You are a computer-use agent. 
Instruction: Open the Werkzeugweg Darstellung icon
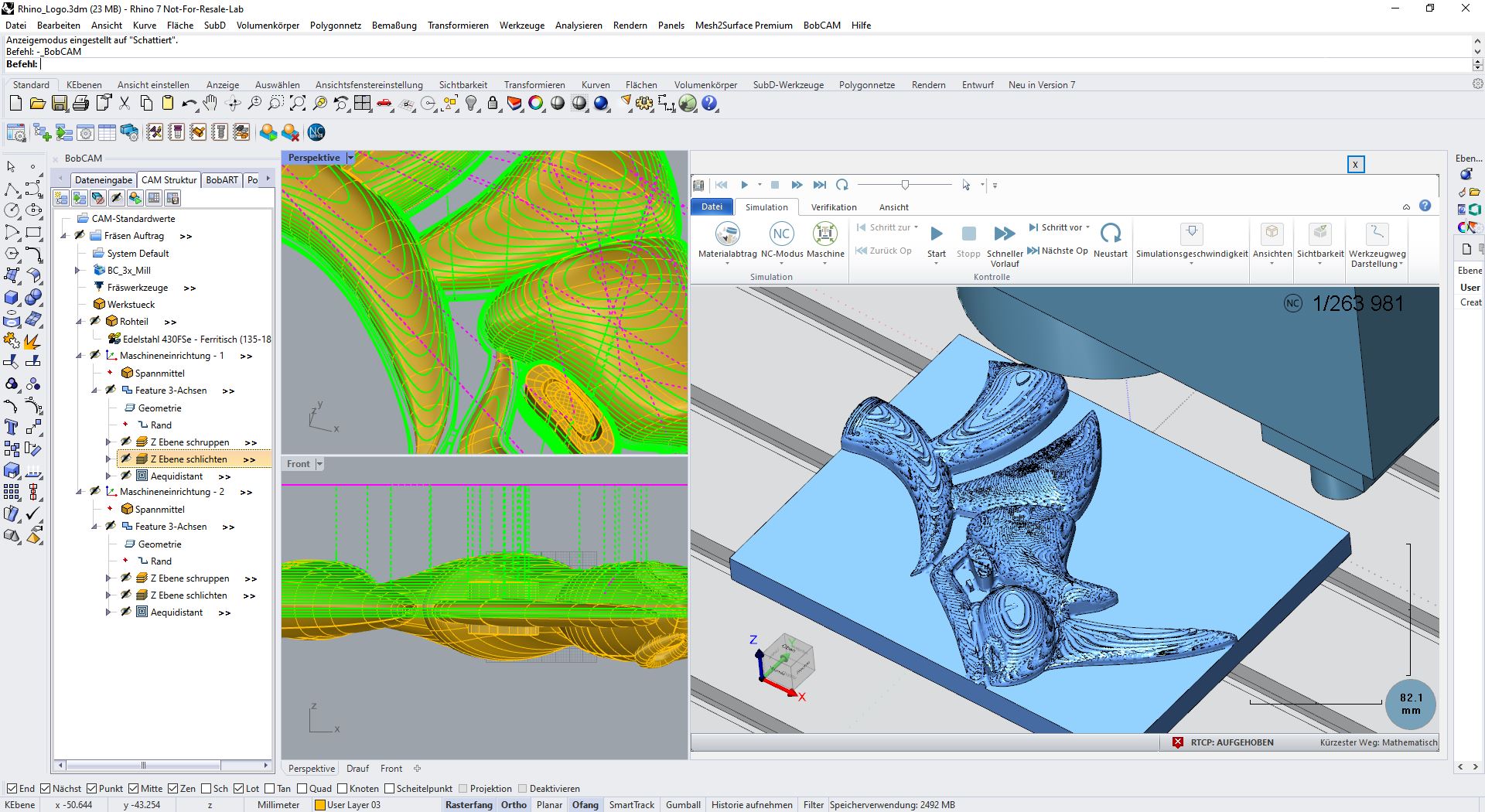tap(1377, 234)
